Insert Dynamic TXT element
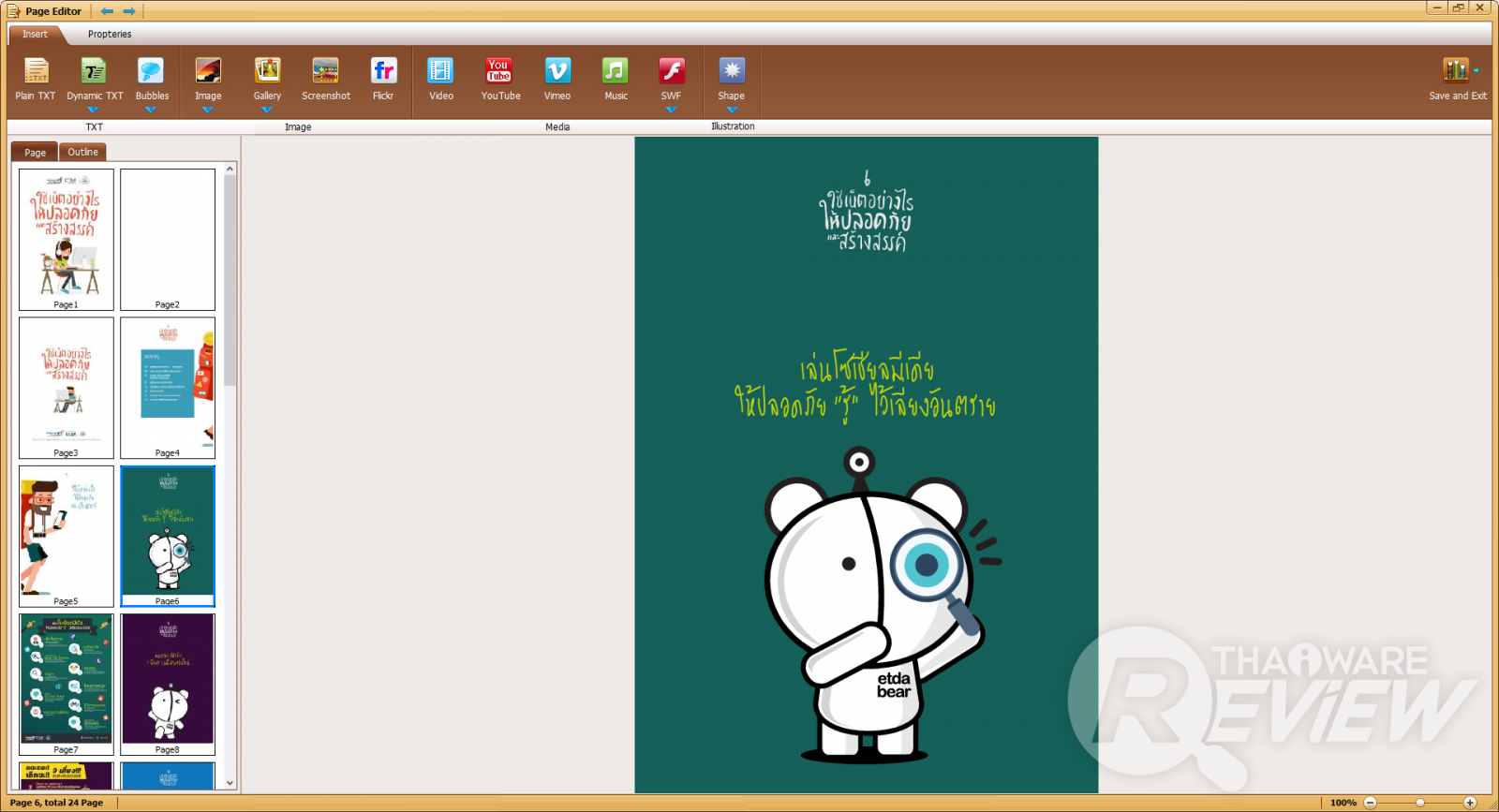This screenshot has height=812, width=1499. [95, 79]
